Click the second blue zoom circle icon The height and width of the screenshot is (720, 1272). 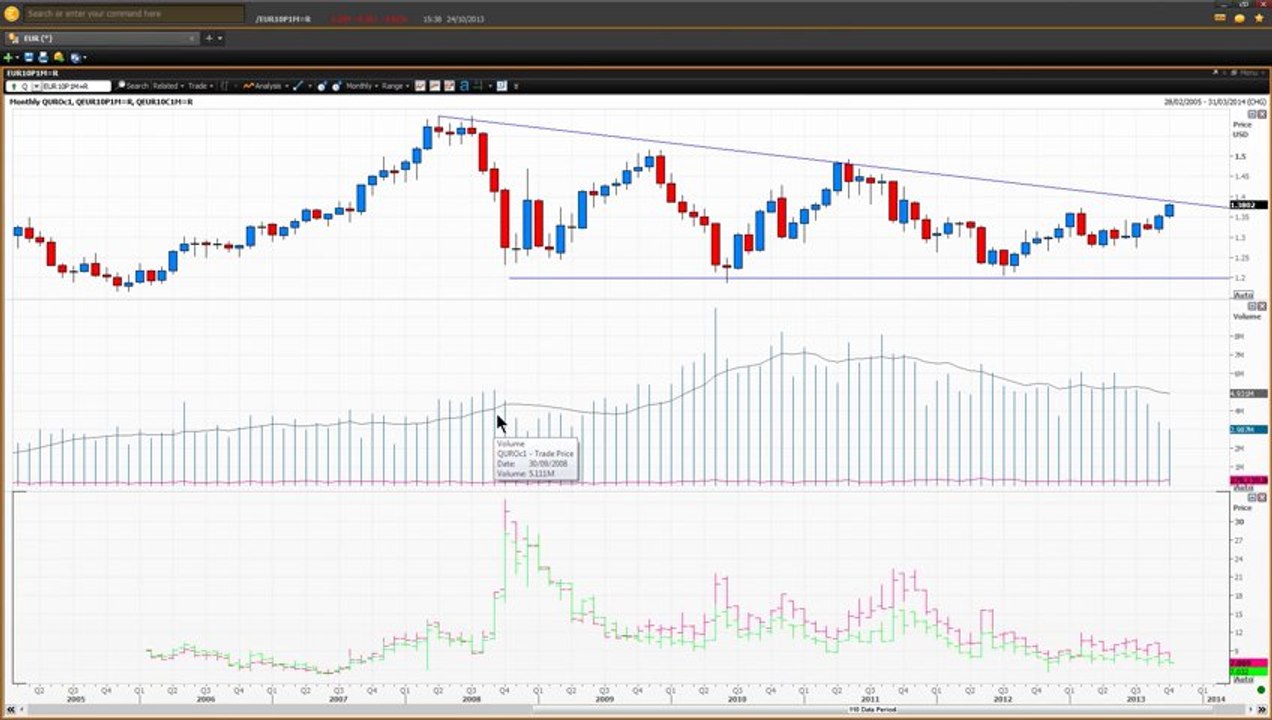point(337,86)
